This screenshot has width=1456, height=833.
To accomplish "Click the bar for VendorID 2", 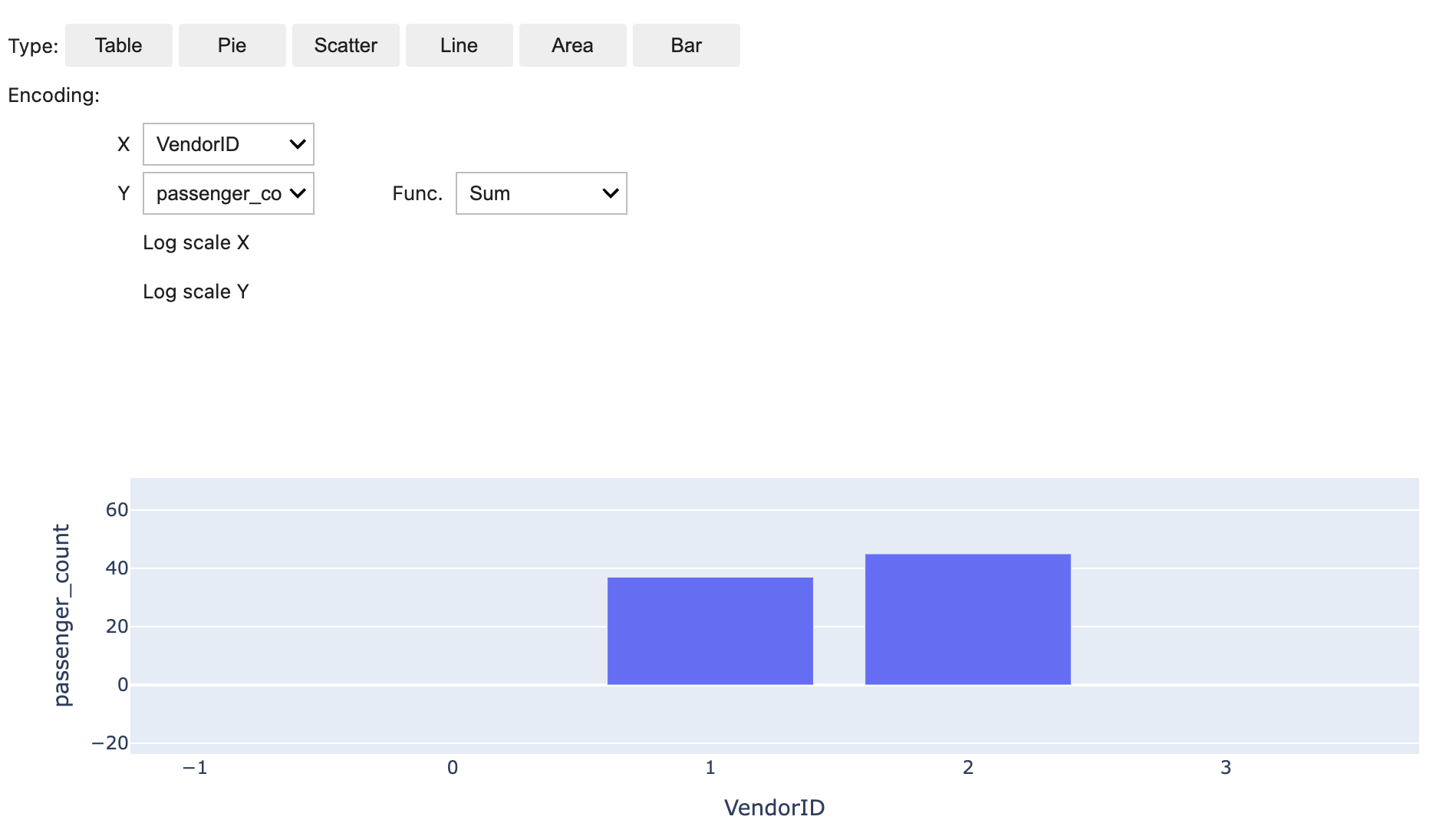I will click(967, 617).
